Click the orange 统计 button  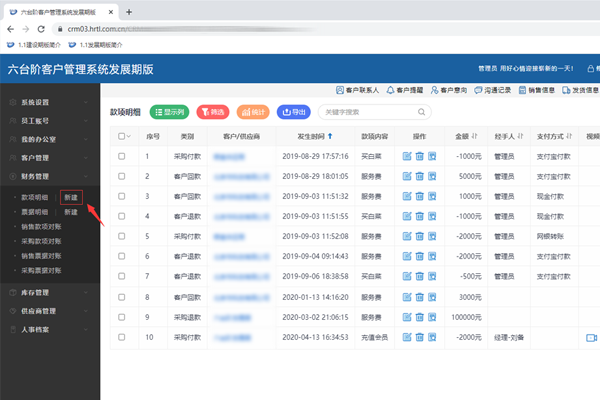click(x=253, y=112)
